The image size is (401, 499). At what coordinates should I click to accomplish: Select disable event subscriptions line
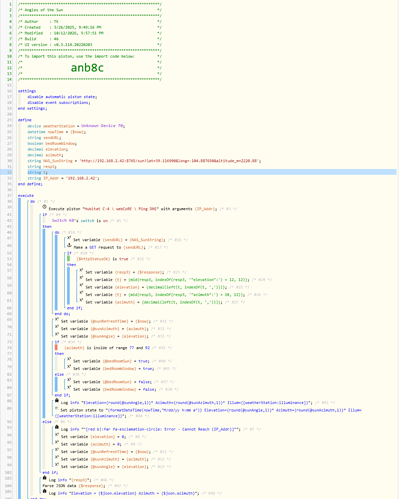[59, 103]
